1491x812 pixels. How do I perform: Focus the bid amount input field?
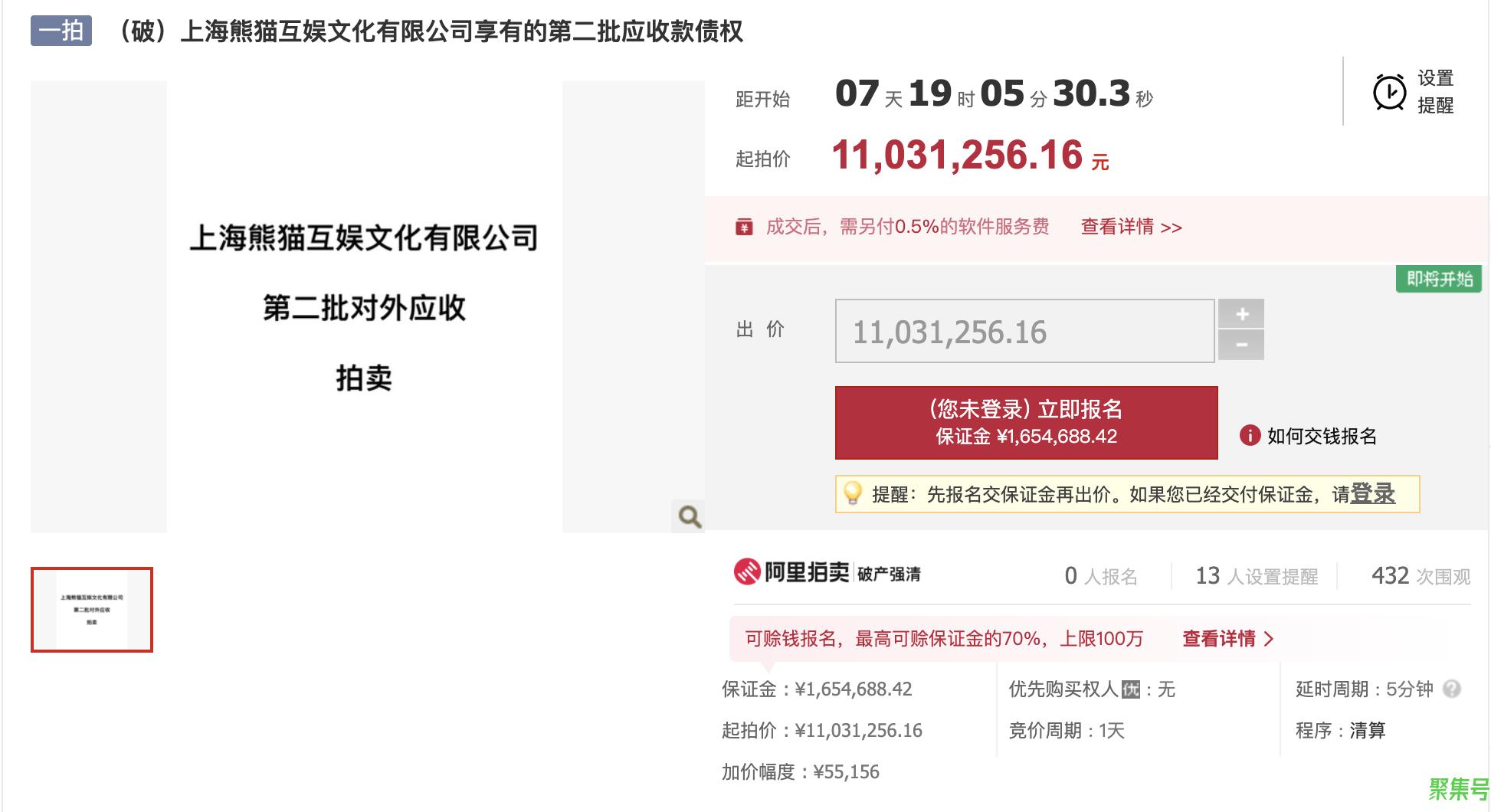pyautogui.click(x=1024, y=331)
